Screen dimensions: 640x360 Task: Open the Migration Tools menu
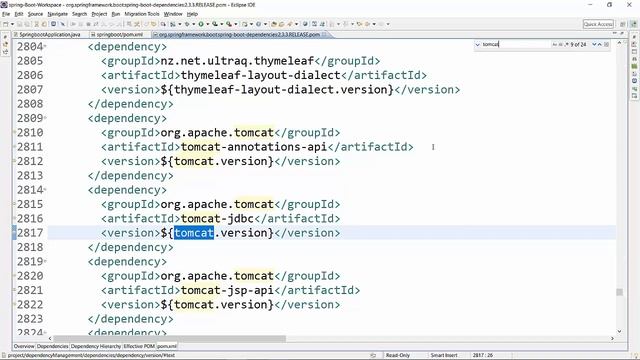(x=142, y=14)
